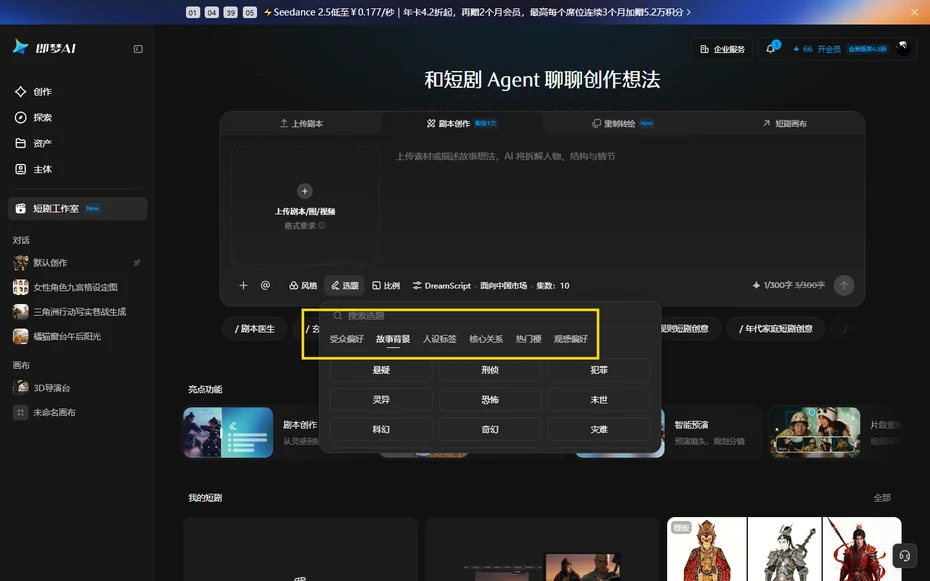Click the 开会员 membership link
This screenshot has width=930, height=581.
tap(829, 49)
